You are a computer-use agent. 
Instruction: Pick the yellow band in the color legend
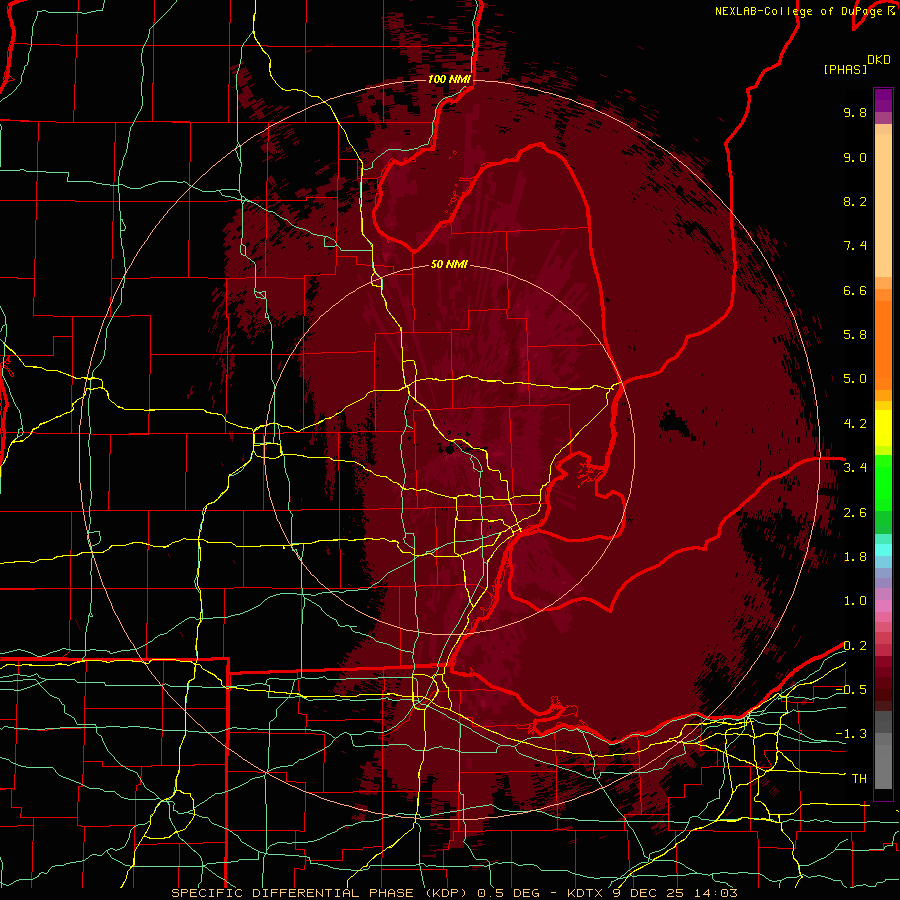click(x=883, y=428)
